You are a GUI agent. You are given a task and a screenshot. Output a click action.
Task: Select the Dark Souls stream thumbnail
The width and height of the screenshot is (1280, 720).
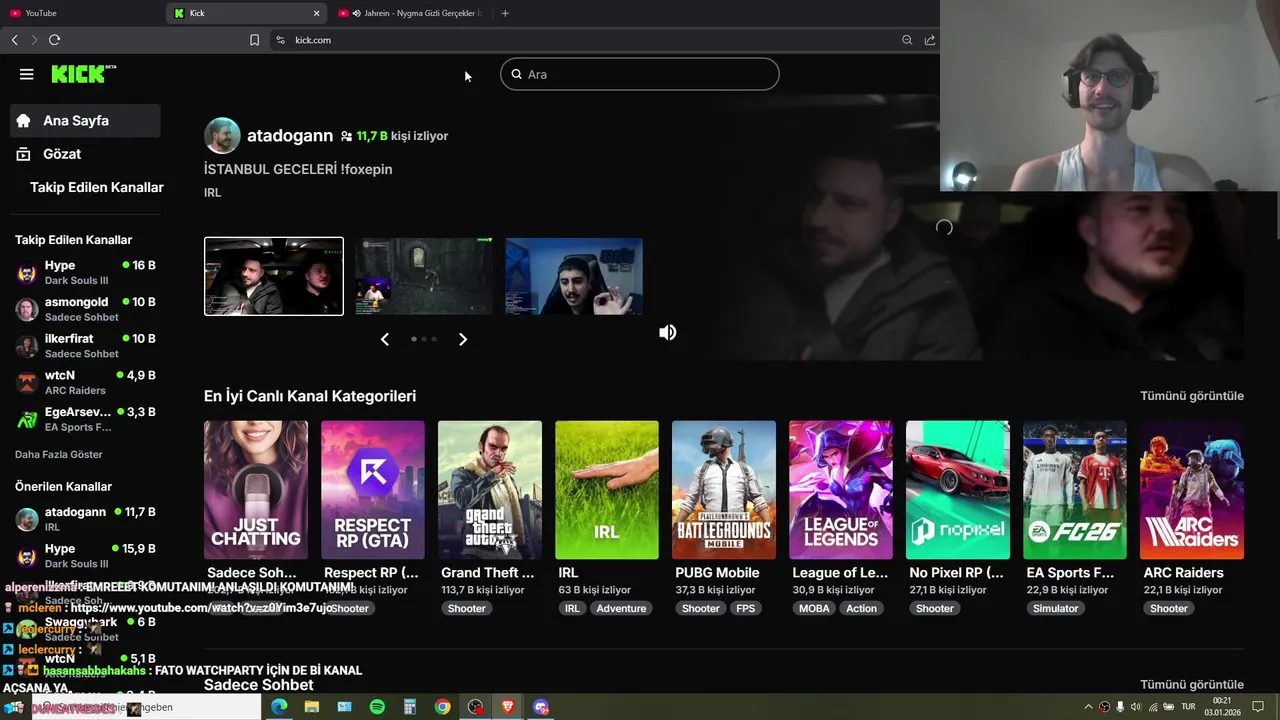pos(424,276)
